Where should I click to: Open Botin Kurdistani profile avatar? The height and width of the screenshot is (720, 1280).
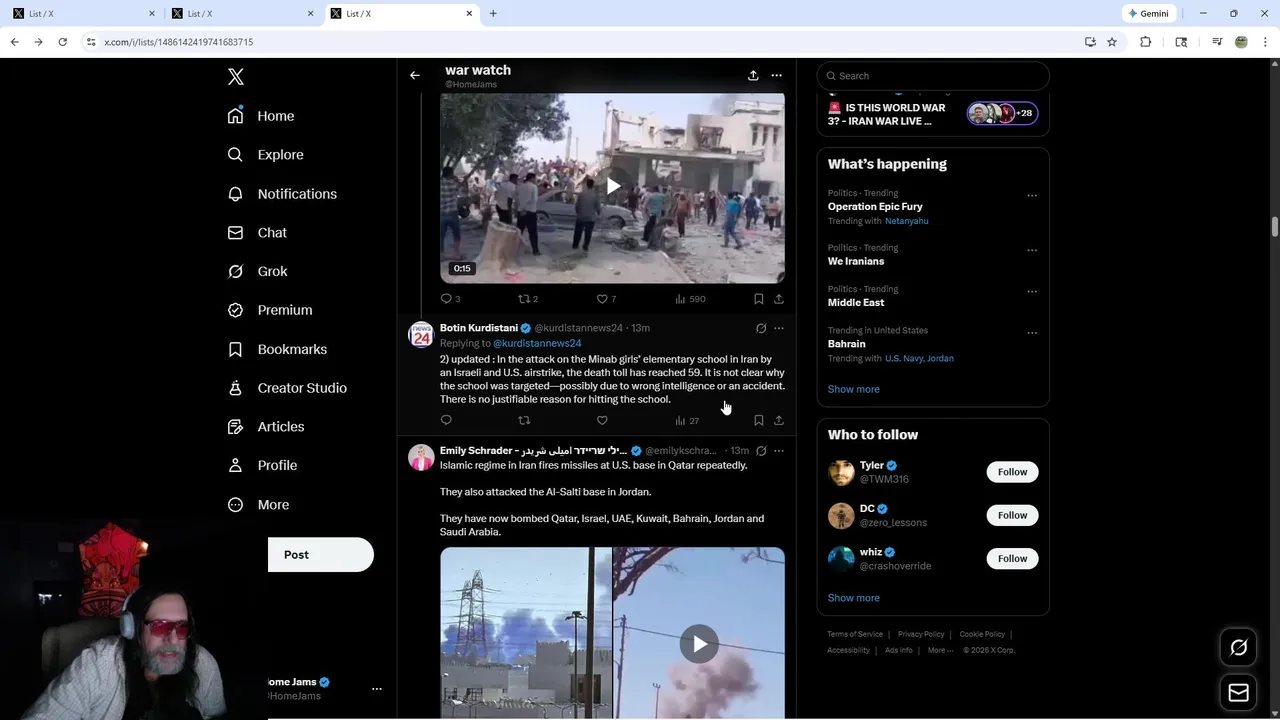pos(421,335)
